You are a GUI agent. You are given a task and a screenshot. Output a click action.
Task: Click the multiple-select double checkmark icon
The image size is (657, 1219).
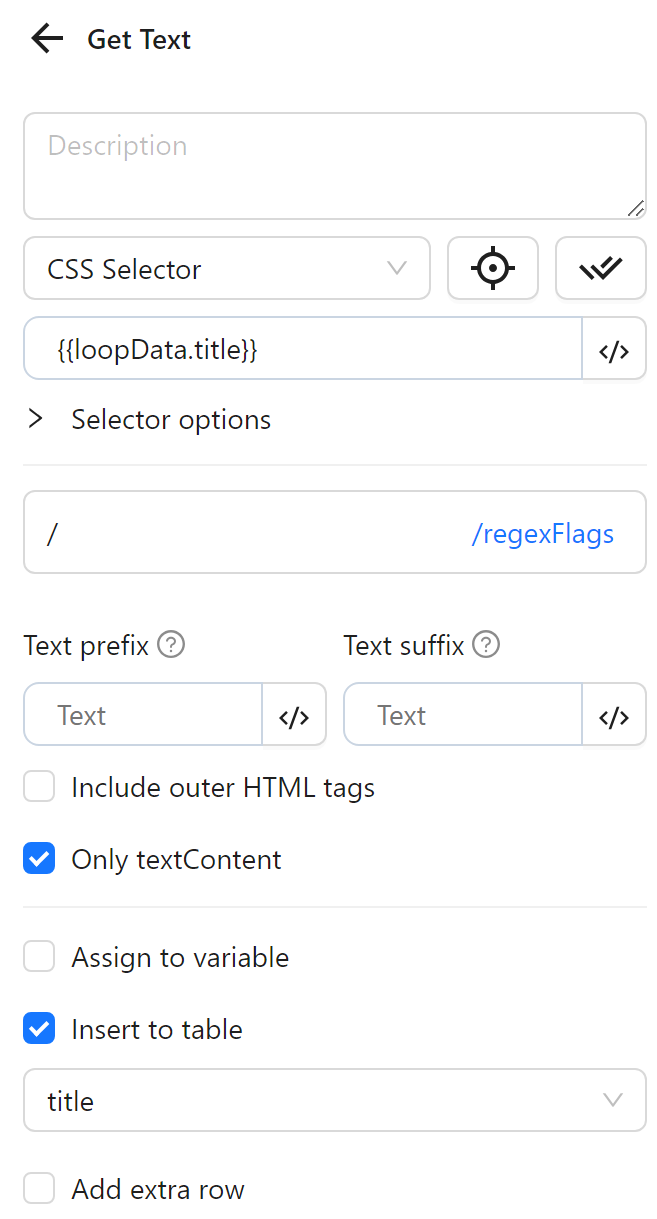[600, 268]
